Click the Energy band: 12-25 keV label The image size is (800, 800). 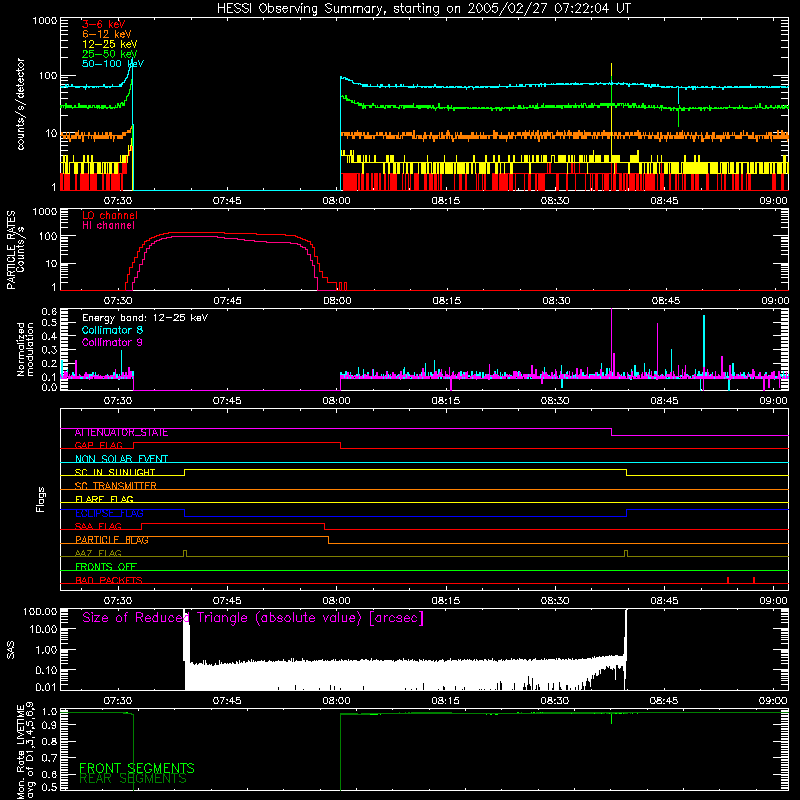click(x=145, y=318)
